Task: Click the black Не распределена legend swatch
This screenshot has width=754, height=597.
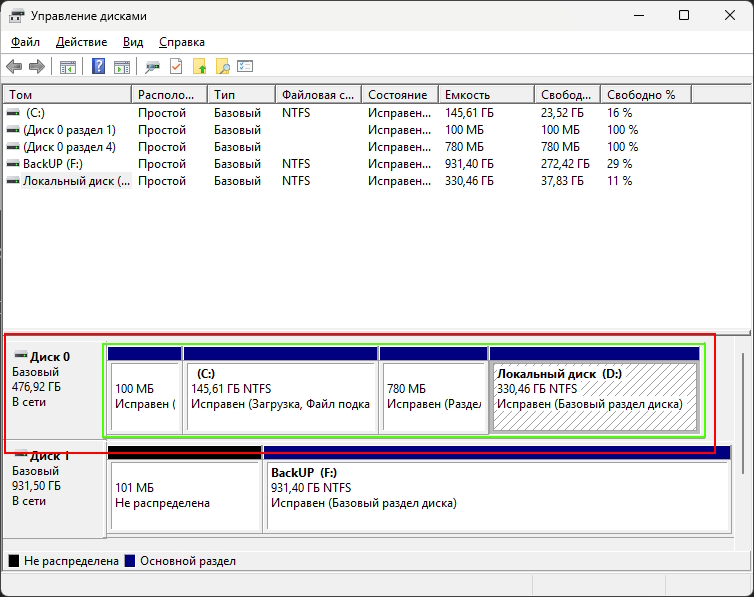Action: click(14, 561)
